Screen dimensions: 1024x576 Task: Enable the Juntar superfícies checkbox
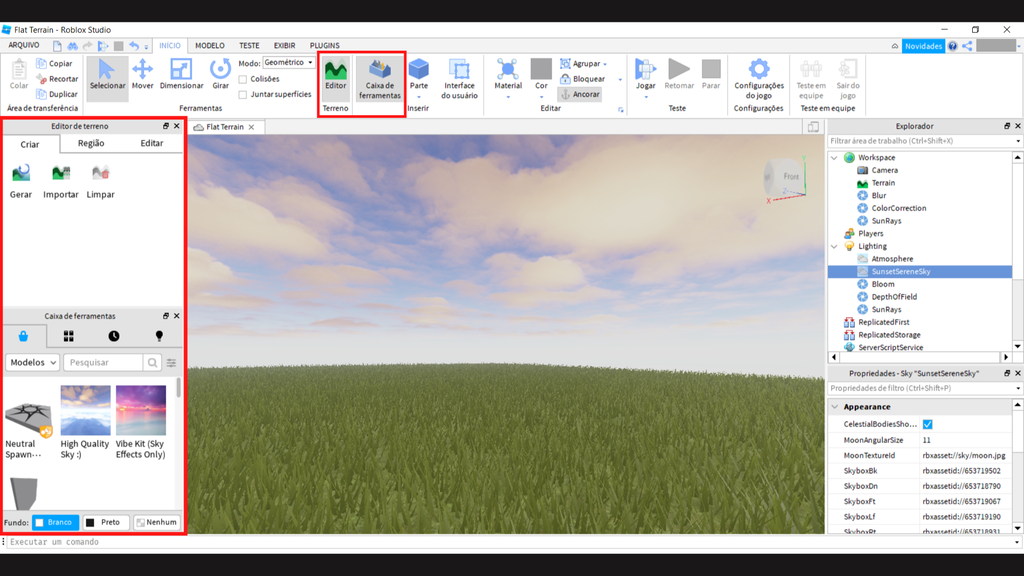pyautogui.click(x=243, y=95)
